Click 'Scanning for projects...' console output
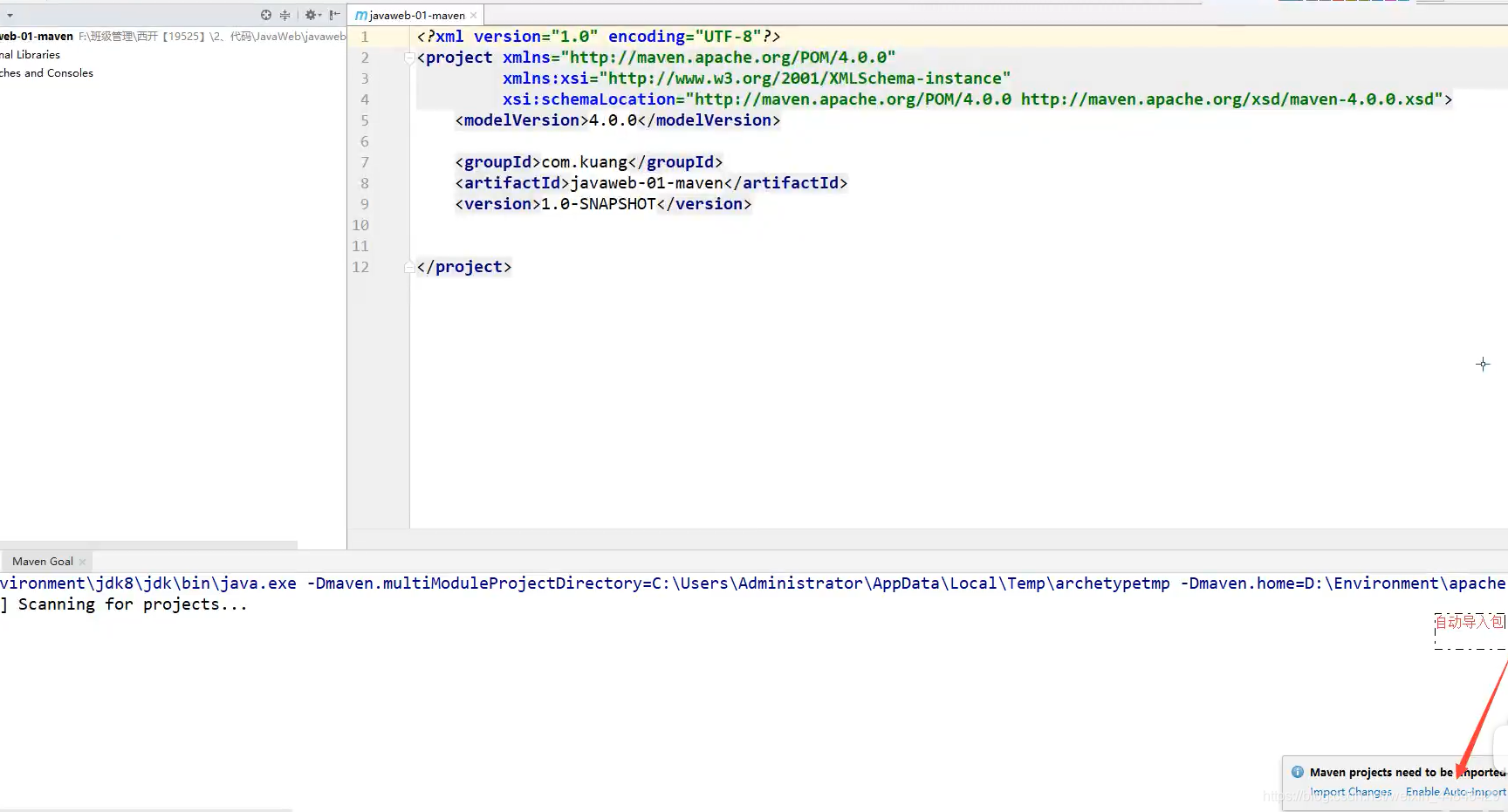The height and width of the screenshot is (812, 1508). coord(133,604)
